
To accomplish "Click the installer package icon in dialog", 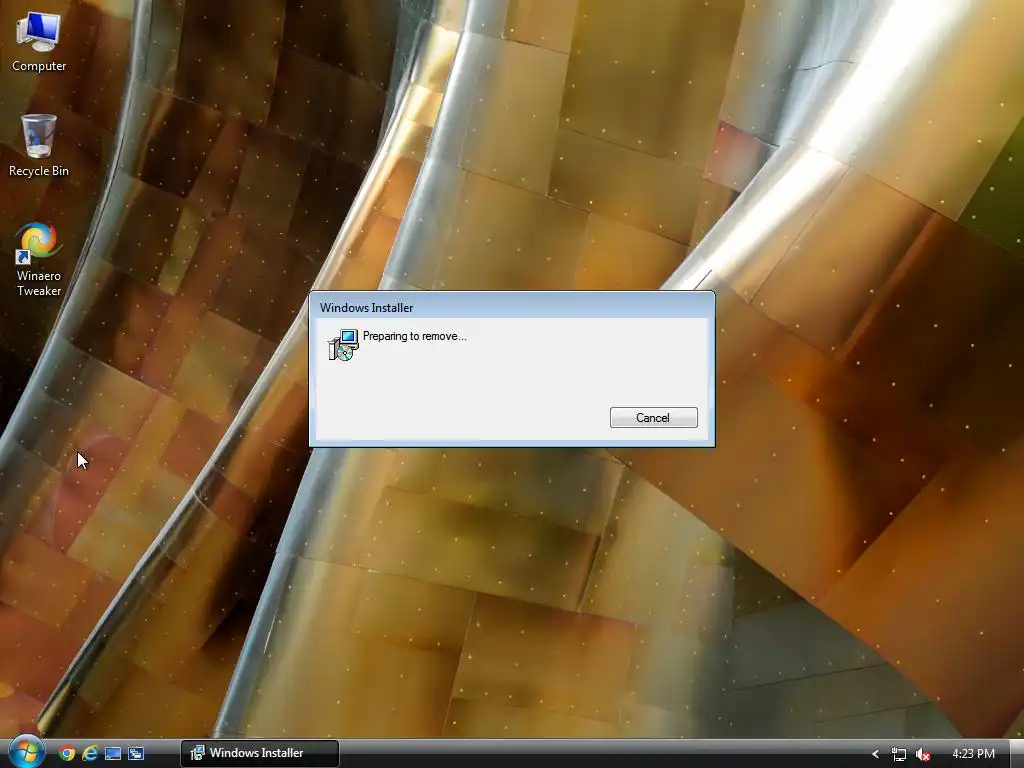I will [343, 345].
